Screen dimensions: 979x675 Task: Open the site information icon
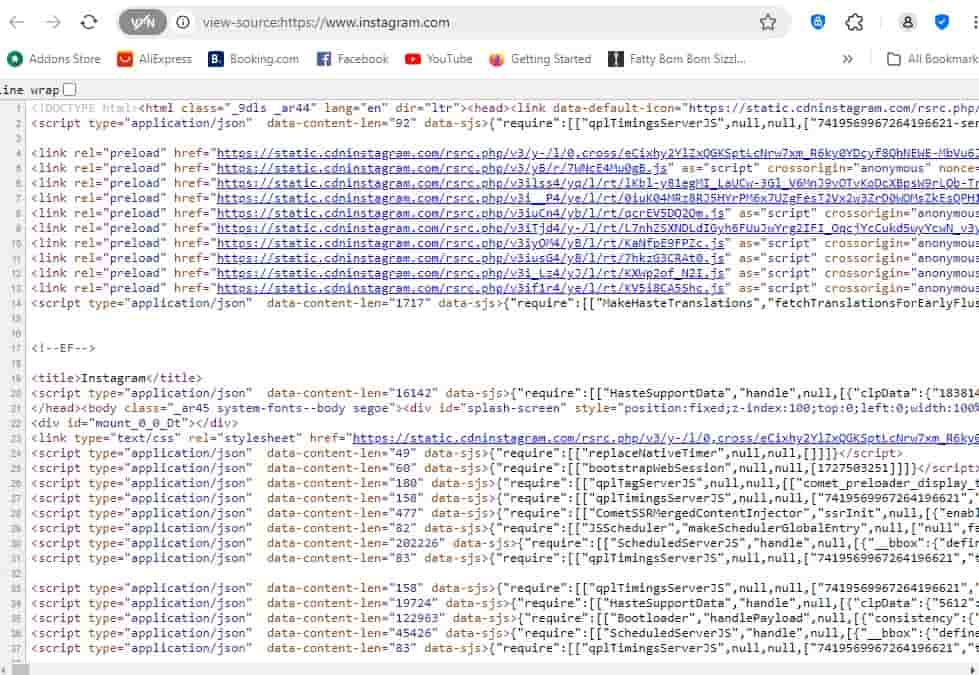183,22
